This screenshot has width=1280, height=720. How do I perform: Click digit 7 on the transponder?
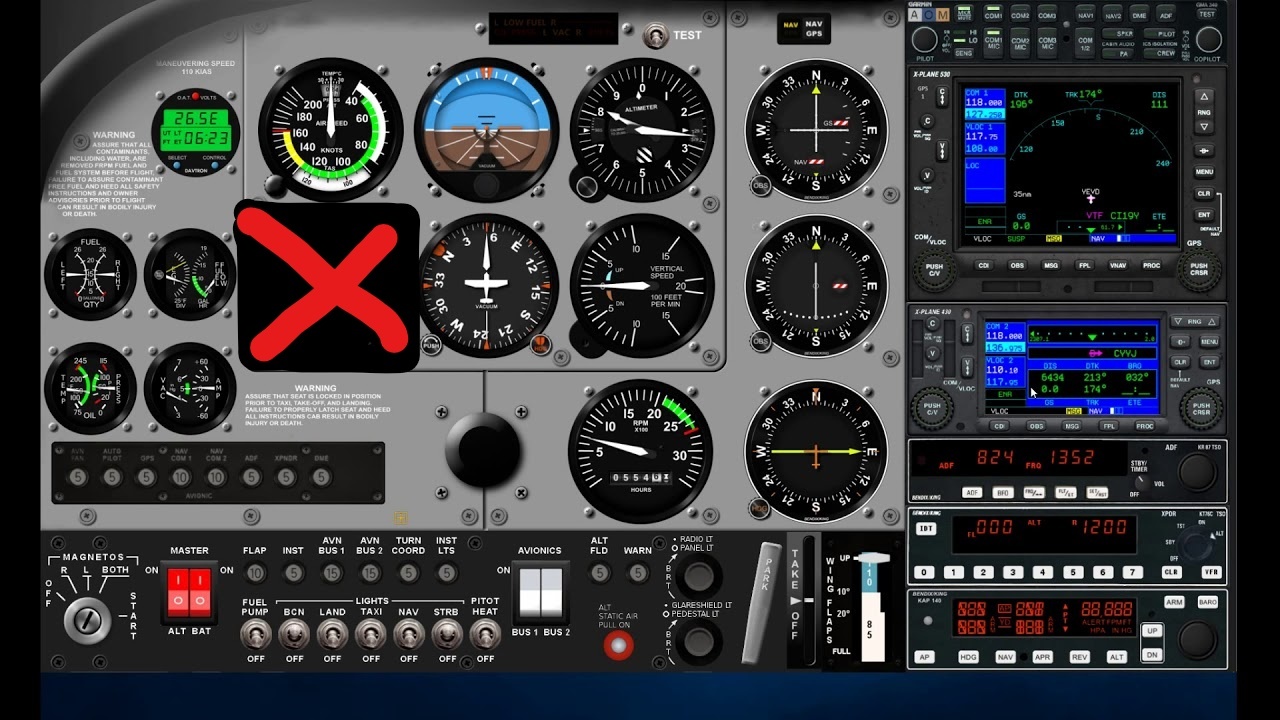coord(1133,572)
